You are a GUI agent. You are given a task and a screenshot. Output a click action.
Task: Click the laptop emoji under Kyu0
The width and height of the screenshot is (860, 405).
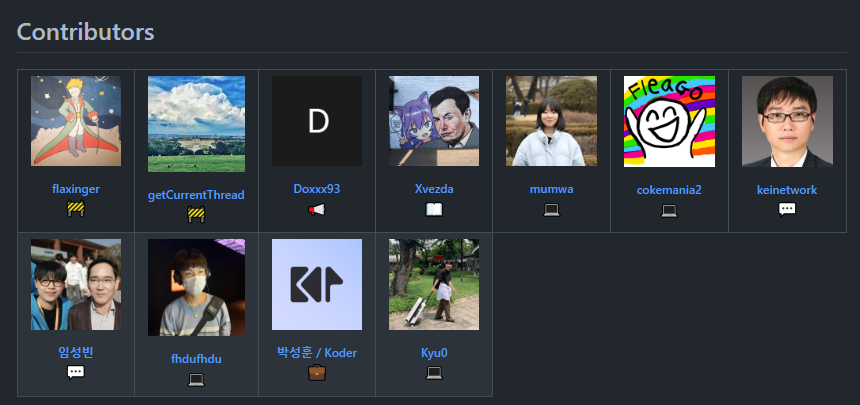(x=434, y=373)
